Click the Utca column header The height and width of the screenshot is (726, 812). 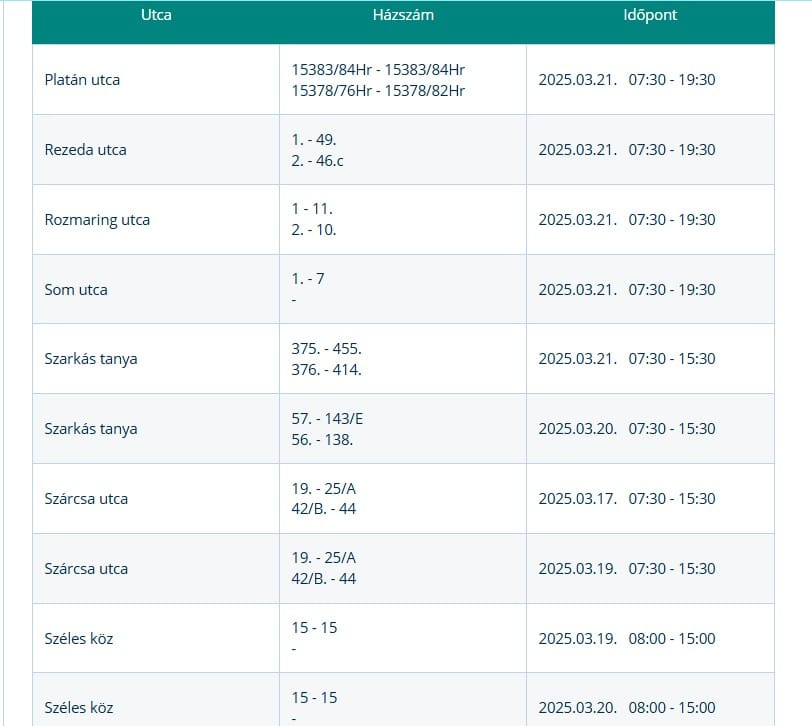(x=156, y=15)
